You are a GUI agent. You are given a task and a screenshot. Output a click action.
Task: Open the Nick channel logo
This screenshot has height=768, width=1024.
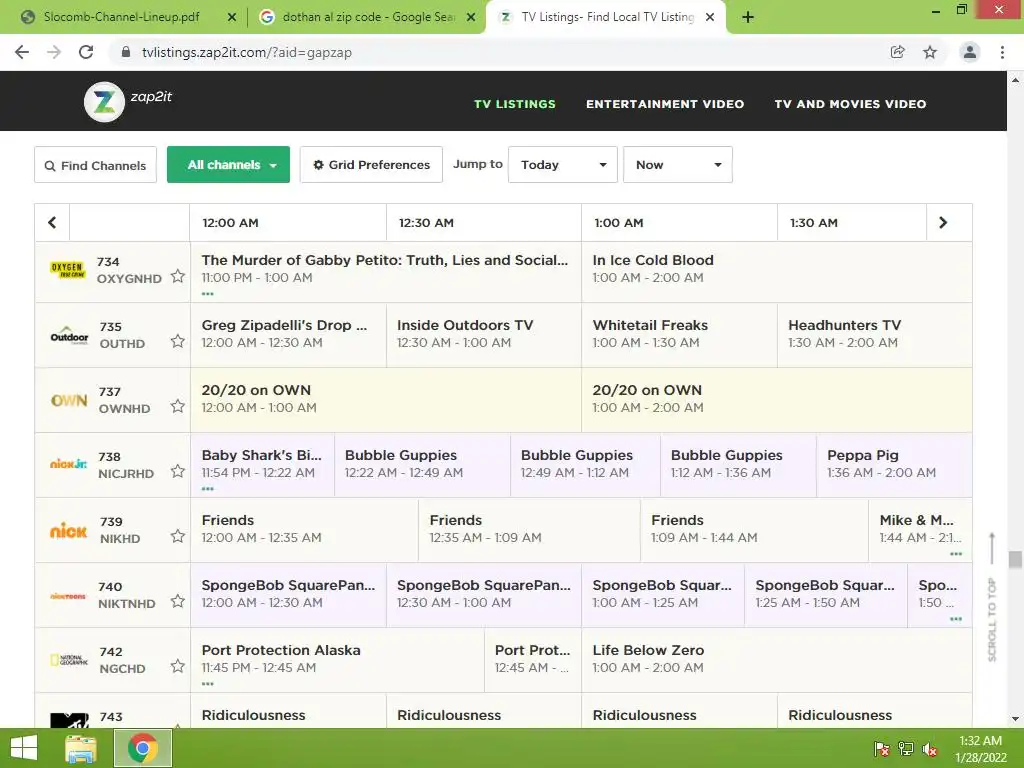click(69, 530)
